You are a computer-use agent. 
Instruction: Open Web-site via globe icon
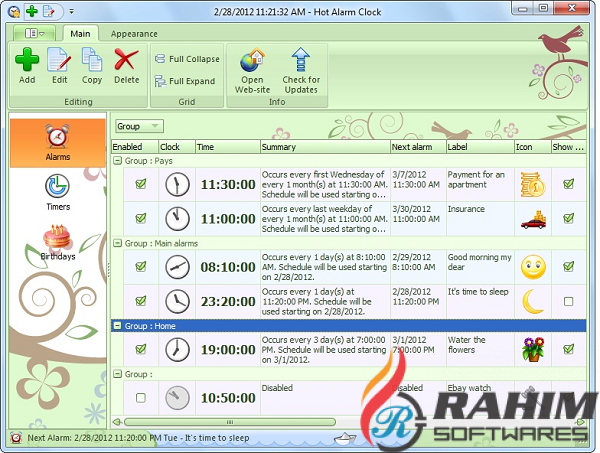(x=252, y=62)
